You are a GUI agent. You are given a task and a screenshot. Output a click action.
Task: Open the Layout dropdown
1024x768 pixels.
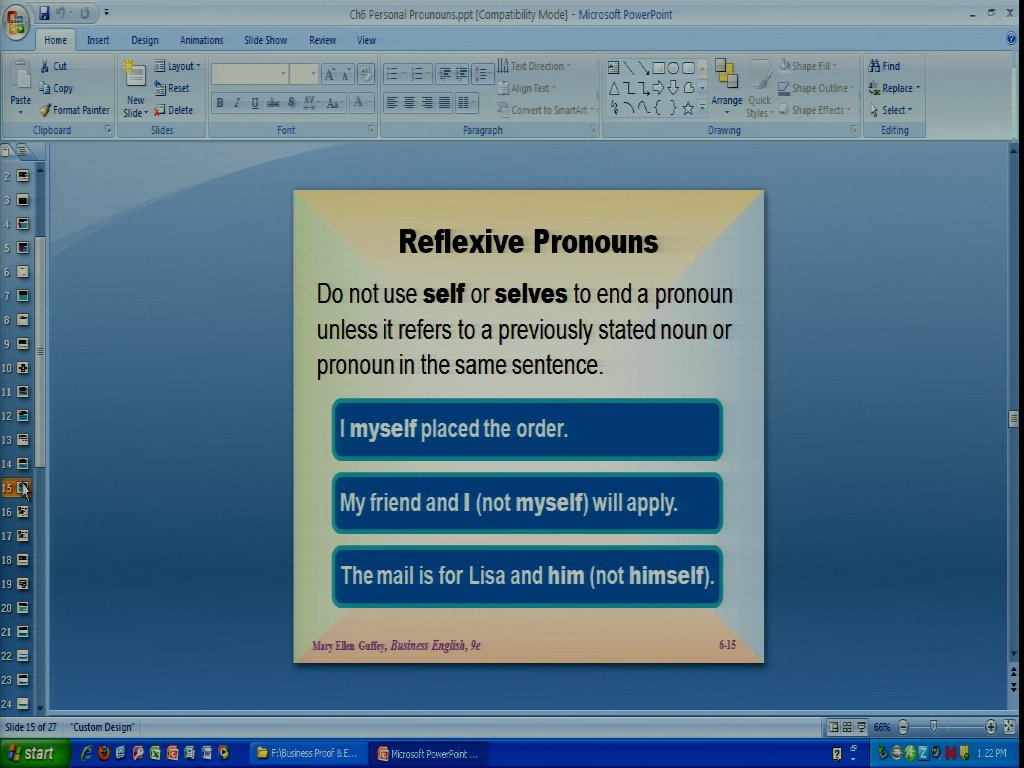pyautogui.click(x=178, y=66)
